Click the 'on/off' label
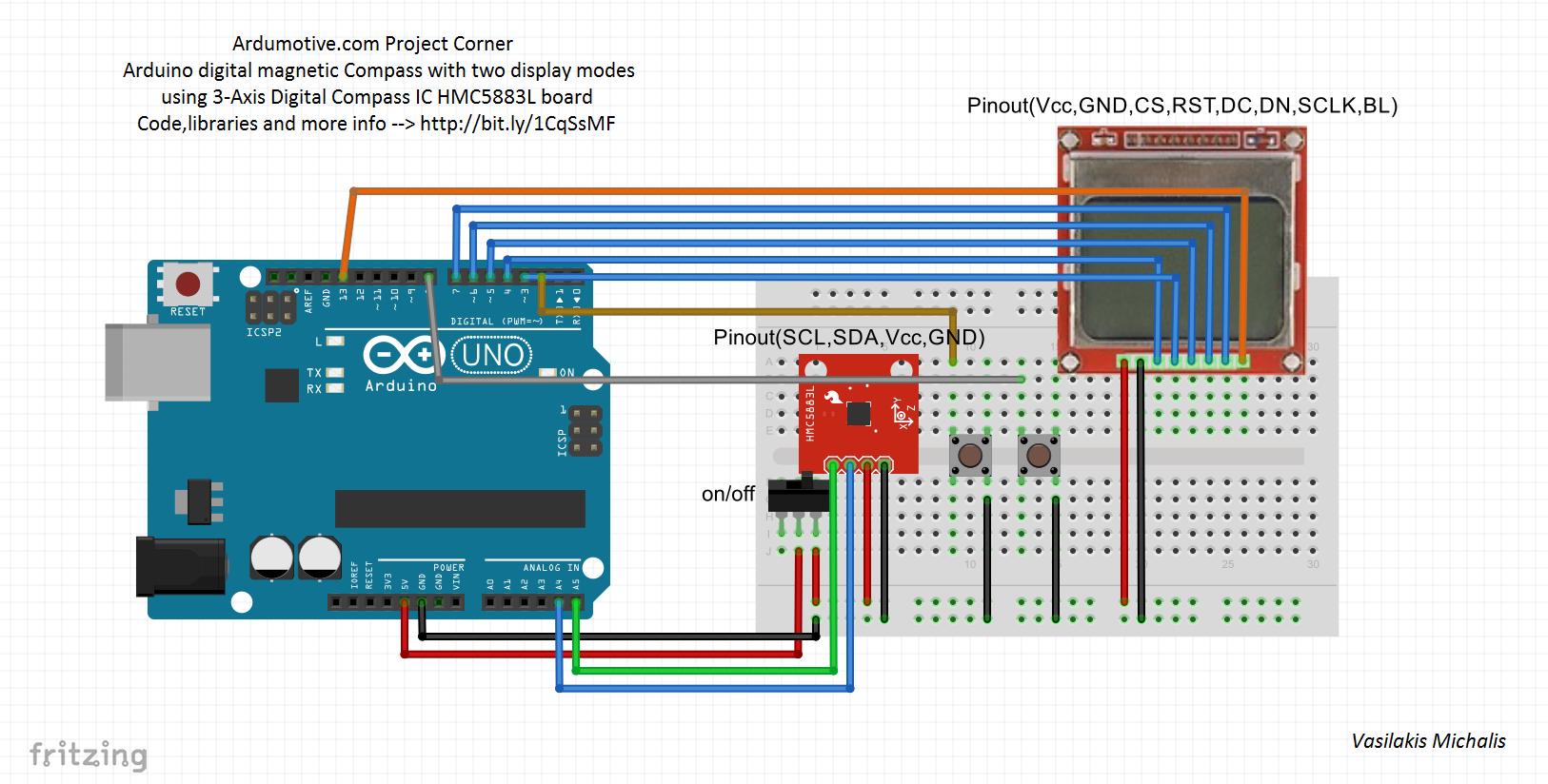The image size is (1548, 784). (x=728, y=494)
